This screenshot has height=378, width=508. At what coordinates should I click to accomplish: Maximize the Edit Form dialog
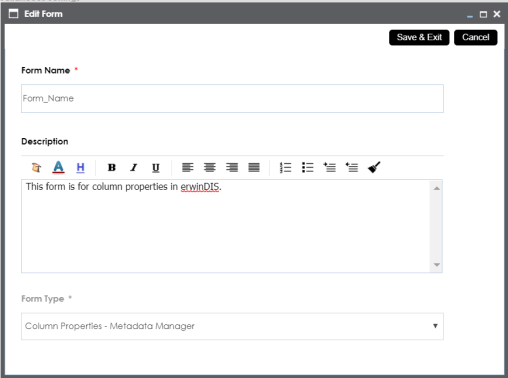click(483, 14)
